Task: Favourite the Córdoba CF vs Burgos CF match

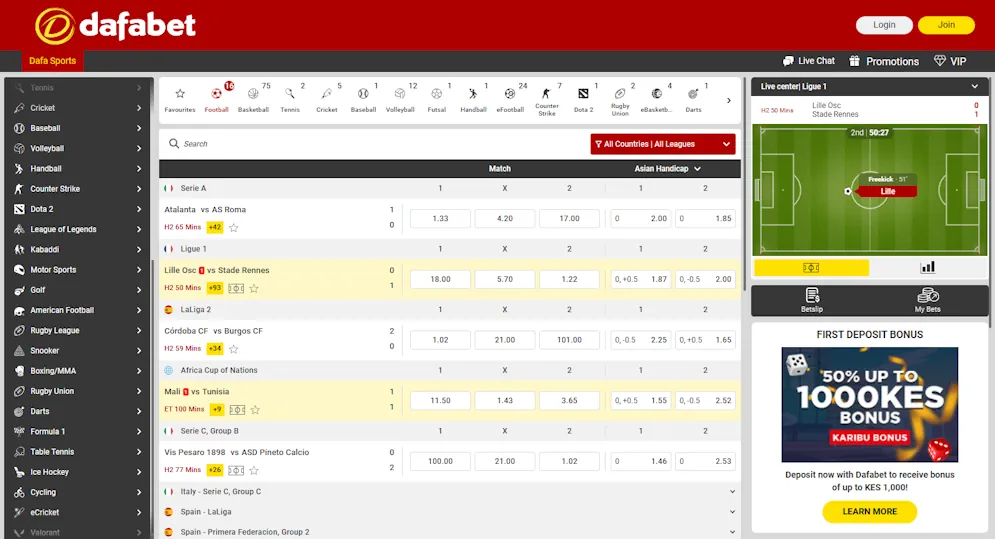Action: (234, 349)
